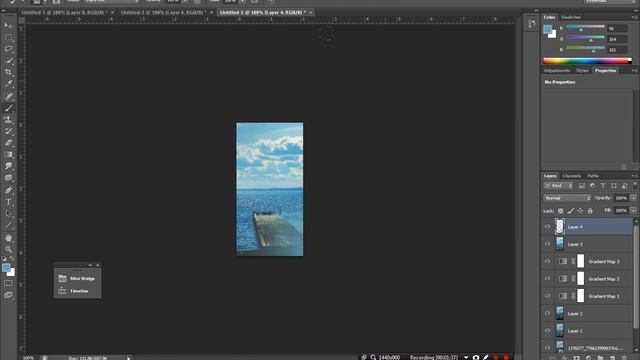Switch to the Untitled-2 document tab
Screen dimensions: 640x360
(x=163, y=13)
